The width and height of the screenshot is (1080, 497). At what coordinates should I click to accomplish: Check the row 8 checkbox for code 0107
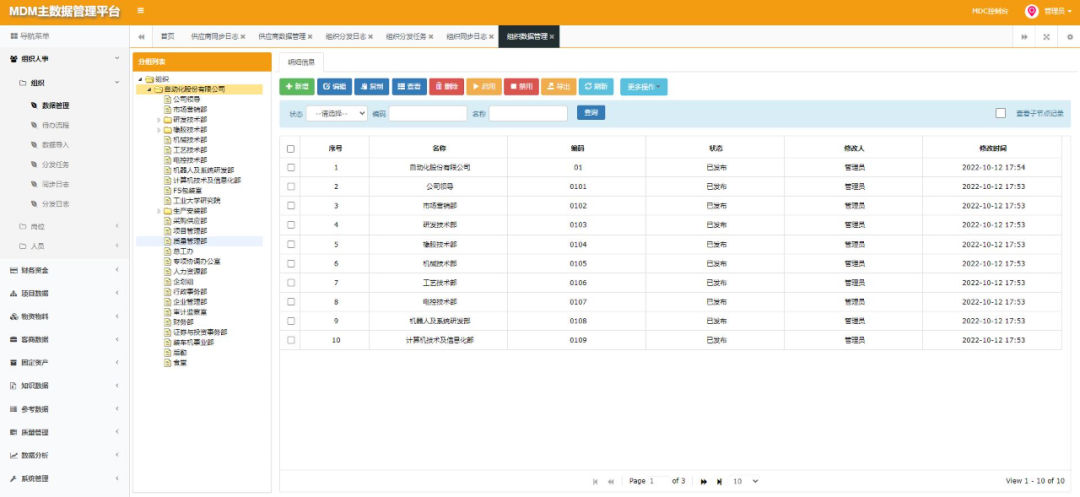291,302
